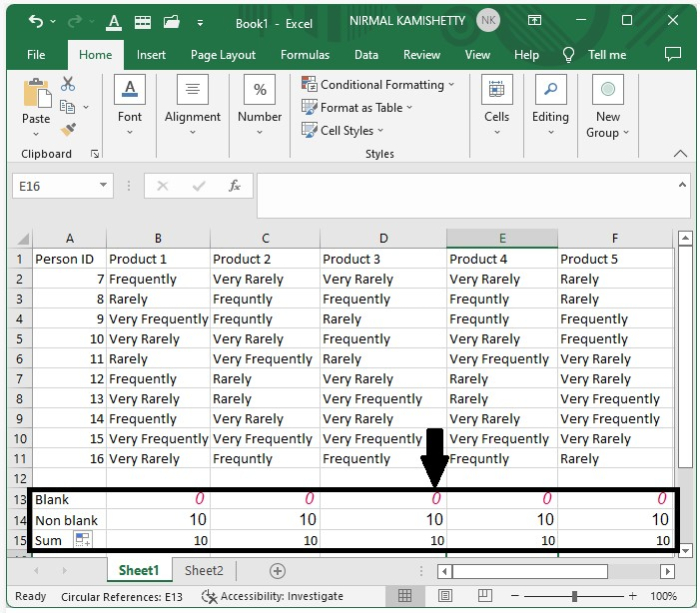This screenshot has height=613, width=700.
Task: Switch to Sheet2 tab
Action: click(x=204, y=571)
